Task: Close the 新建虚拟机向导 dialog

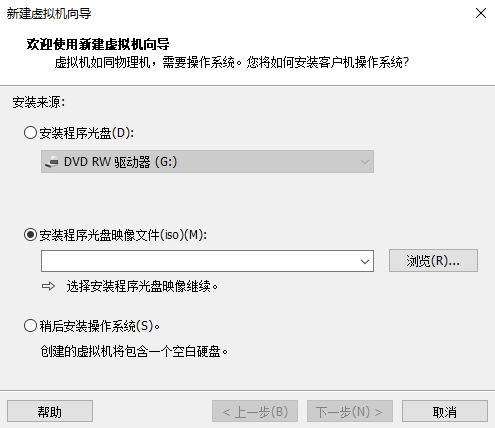Action: click(481, 14)
